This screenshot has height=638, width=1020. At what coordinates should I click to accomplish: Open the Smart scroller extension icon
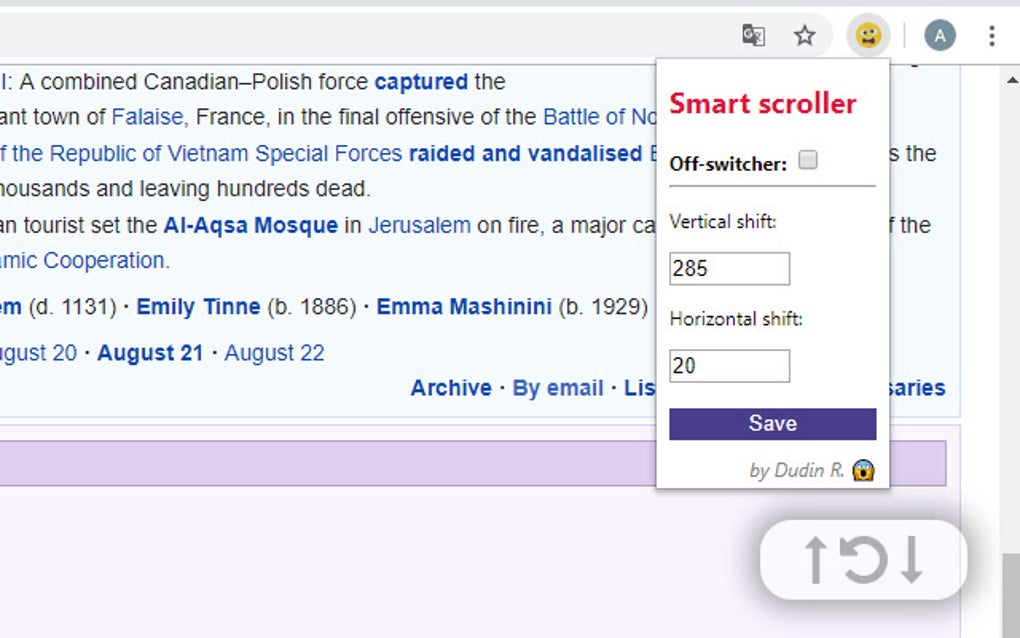tap(868, 36)
